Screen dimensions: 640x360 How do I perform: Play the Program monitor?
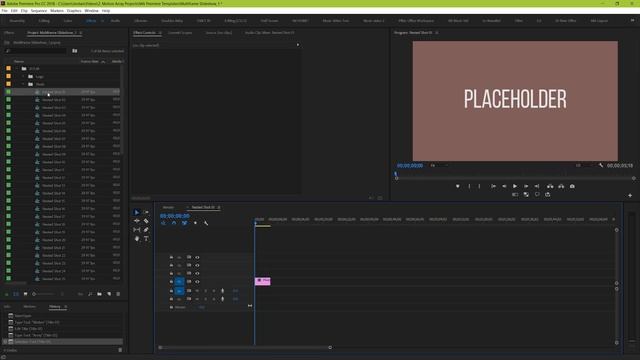pyautogui.click(x=515, y=187)
